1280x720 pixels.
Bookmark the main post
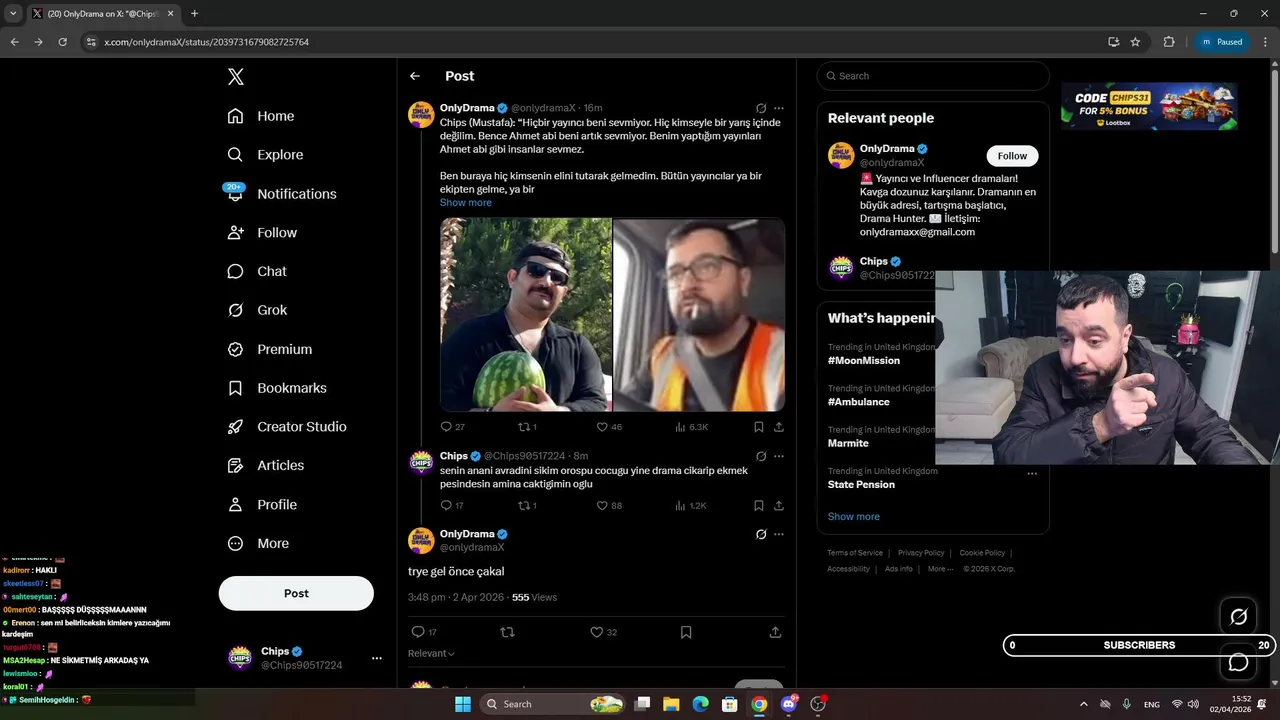tap(686, 632)
